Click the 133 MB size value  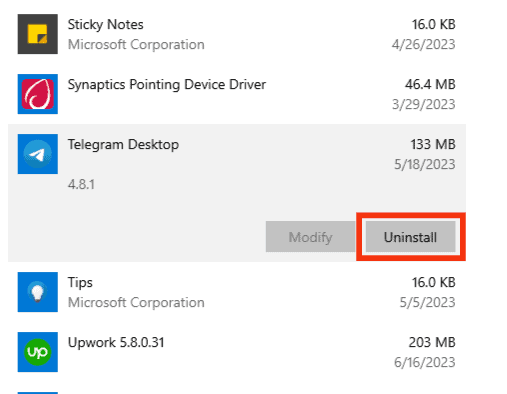(433, 144)
